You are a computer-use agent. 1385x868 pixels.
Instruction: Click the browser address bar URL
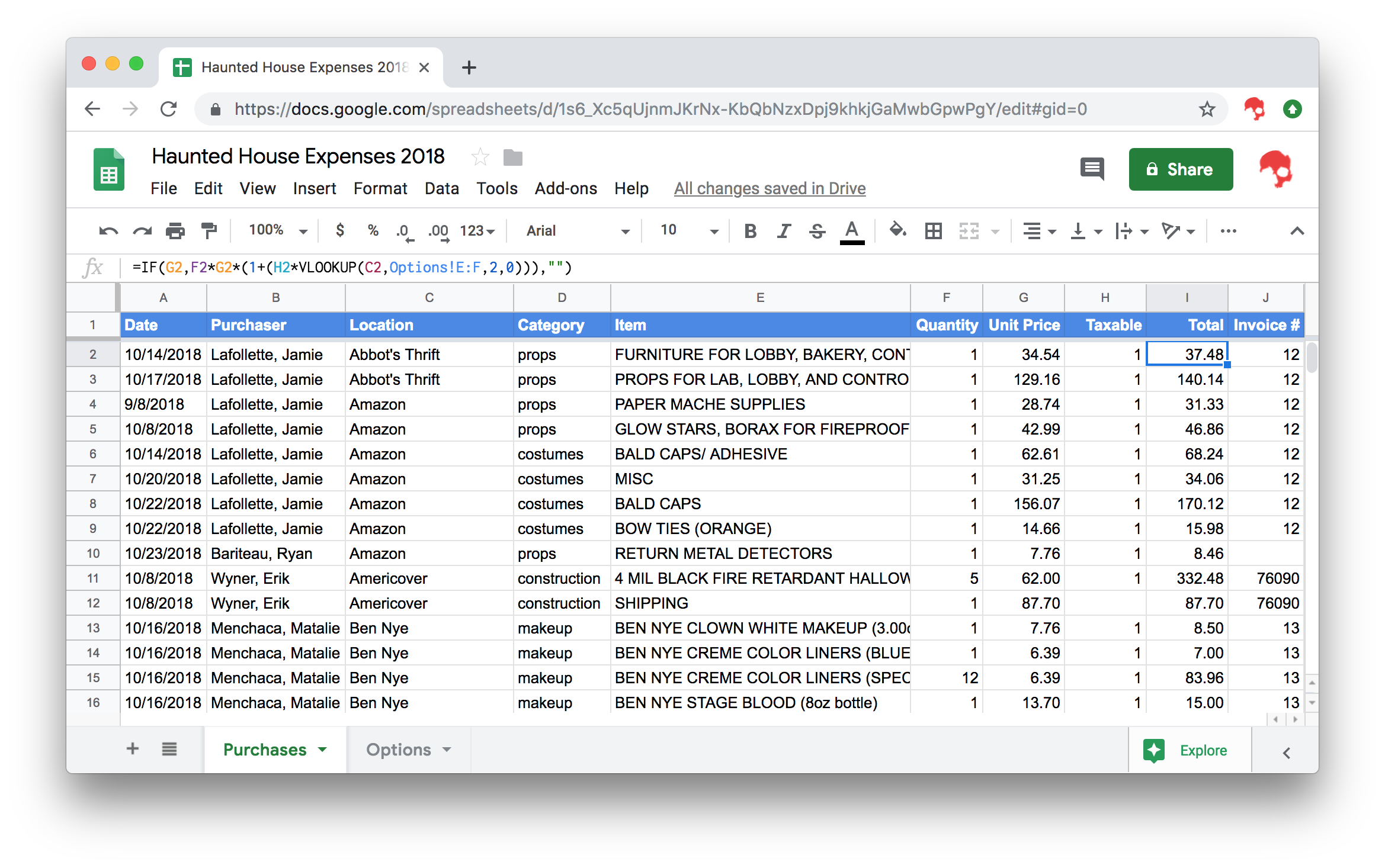661,109
